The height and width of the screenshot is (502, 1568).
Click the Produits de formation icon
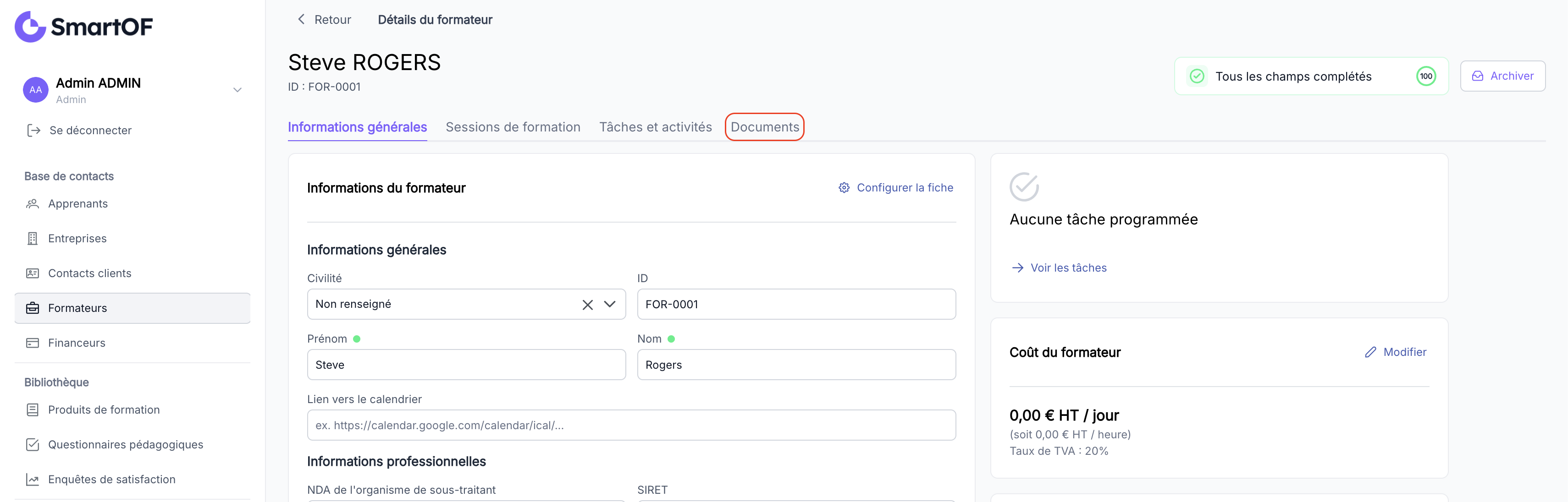[x=32, y=409]
